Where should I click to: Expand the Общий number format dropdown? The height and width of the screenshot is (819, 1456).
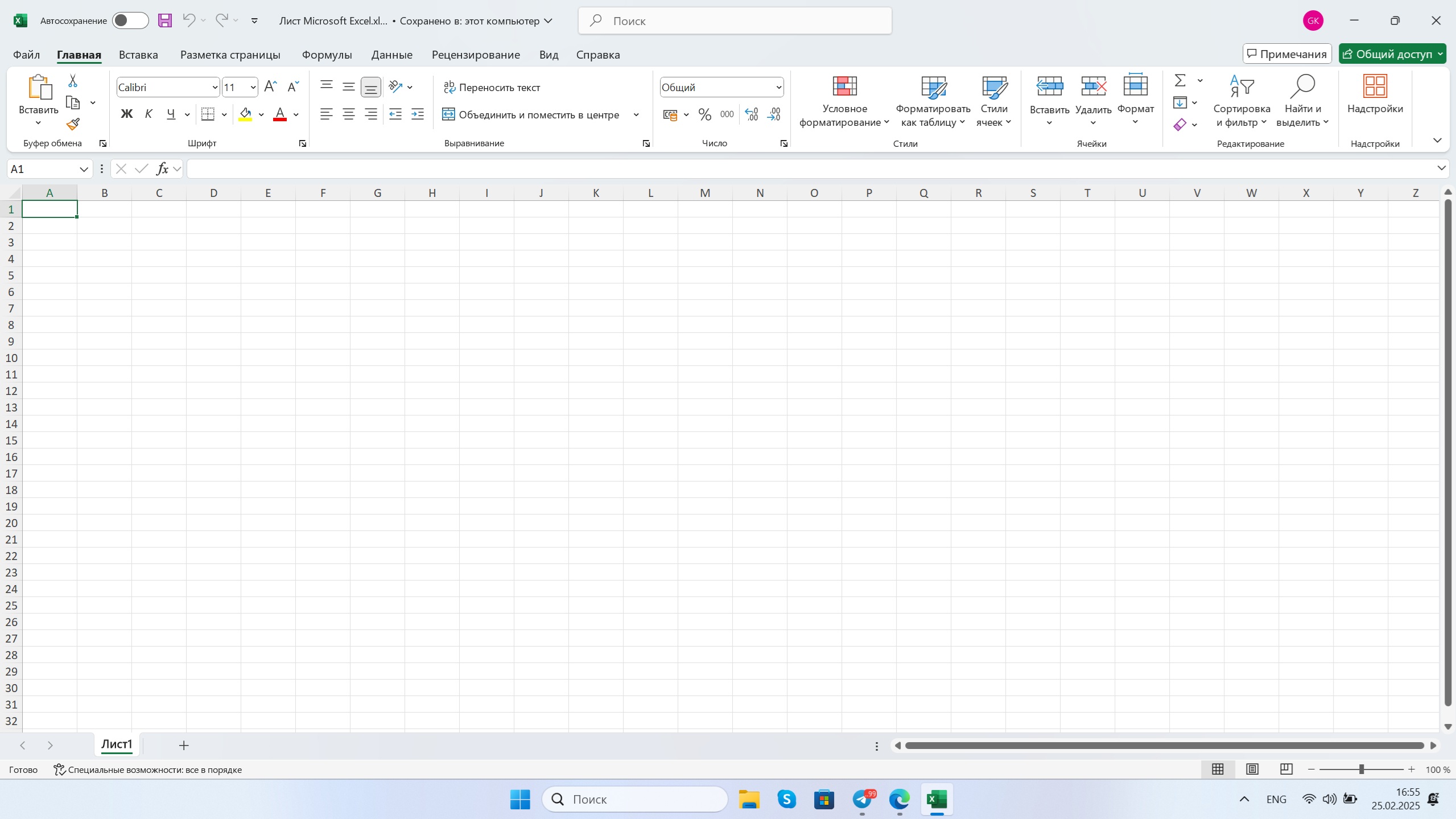point(778,87)
